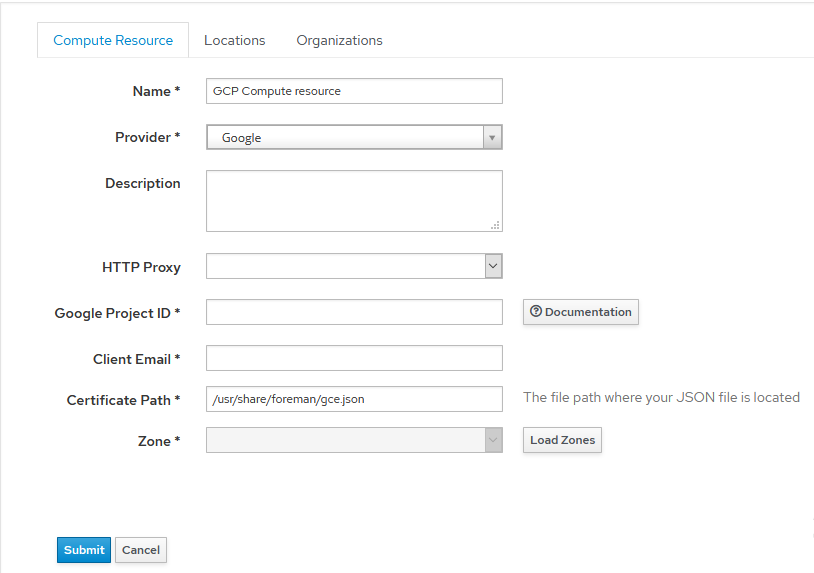Click the Cancel button
Viewport: 814px width, 573px height.
click(x=141, y=550)
